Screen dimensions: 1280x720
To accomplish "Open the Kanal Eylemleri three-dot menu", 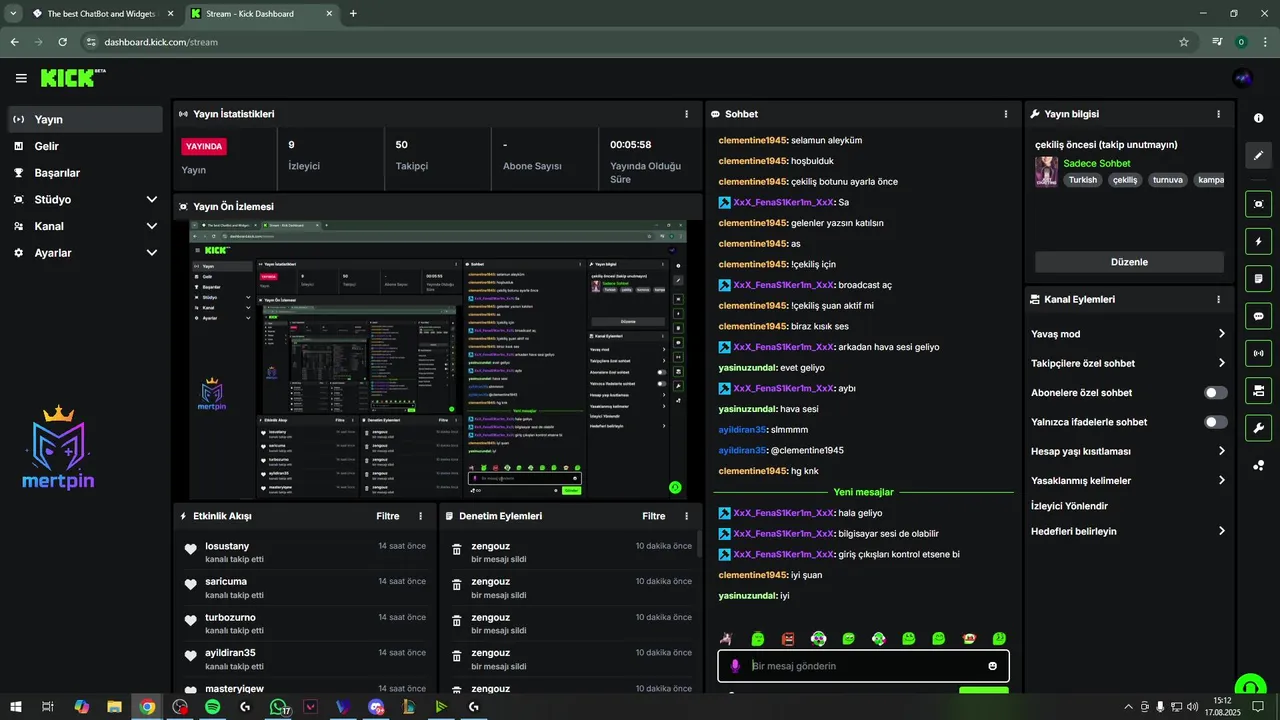I will coord(1218,299).
